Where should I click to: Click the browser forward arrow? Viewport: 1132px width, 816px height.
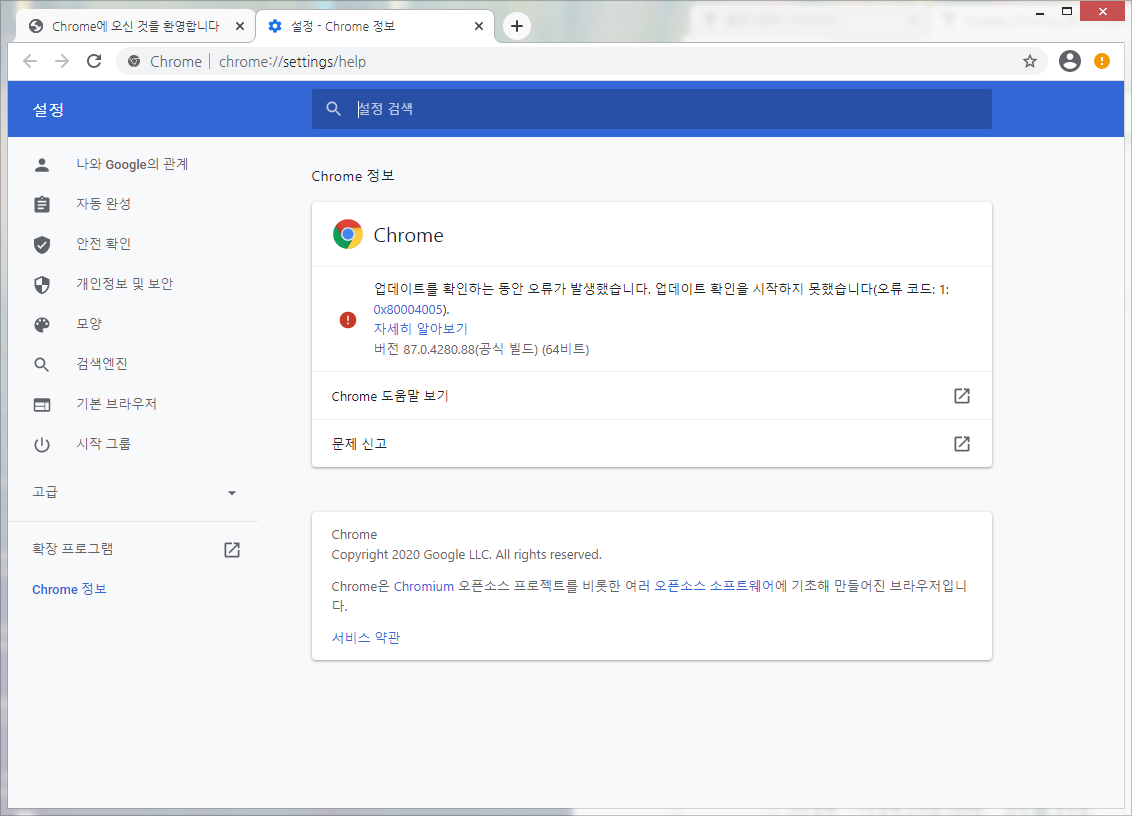pyautogui.click(x=62, y=61)
